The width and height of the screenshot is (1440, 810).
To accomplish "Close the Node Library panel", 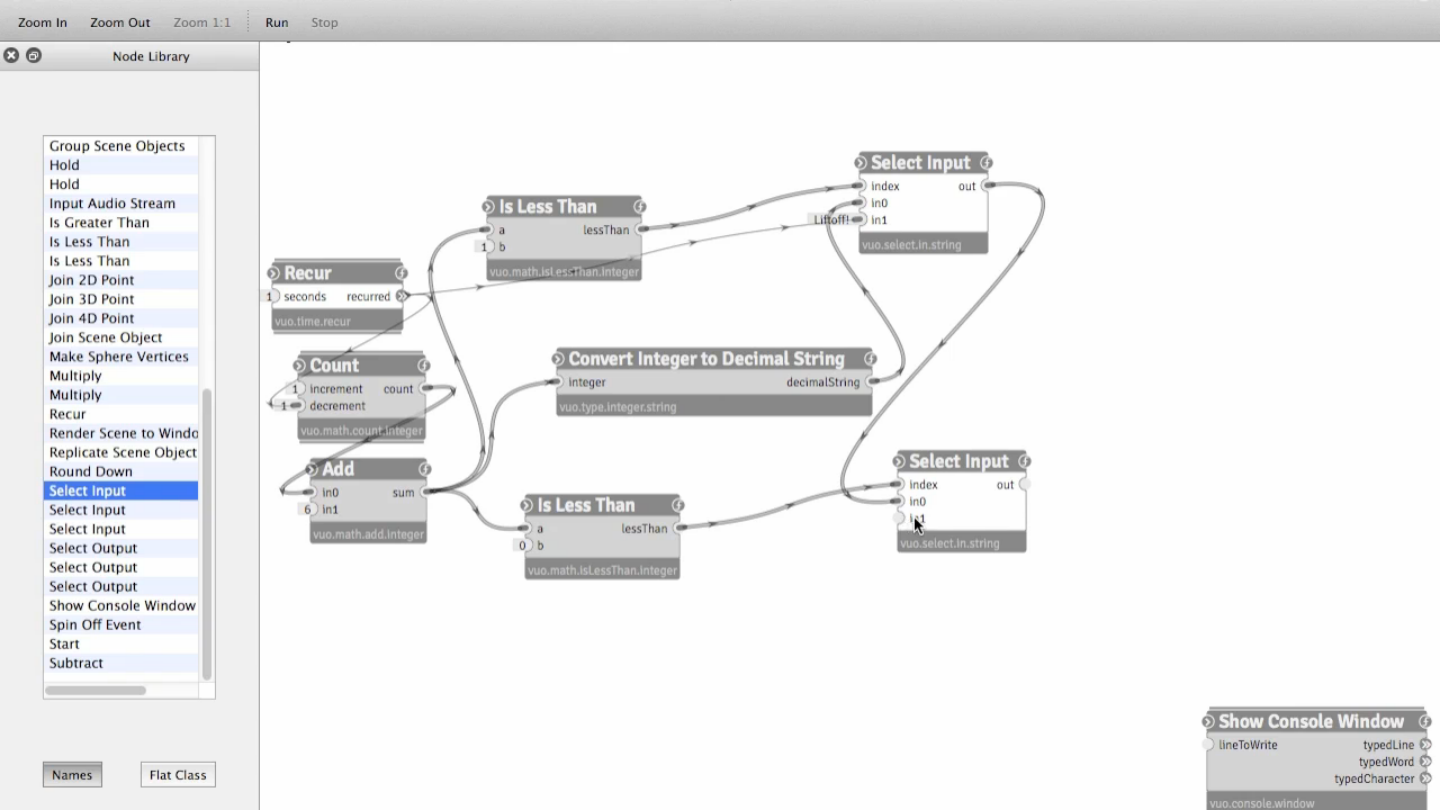I will pos(11,56).
